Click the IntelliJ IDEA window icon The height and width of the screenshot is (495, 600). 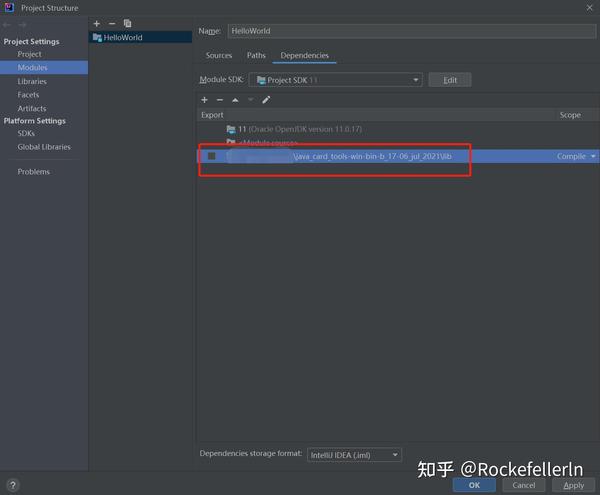pos(9,7)
